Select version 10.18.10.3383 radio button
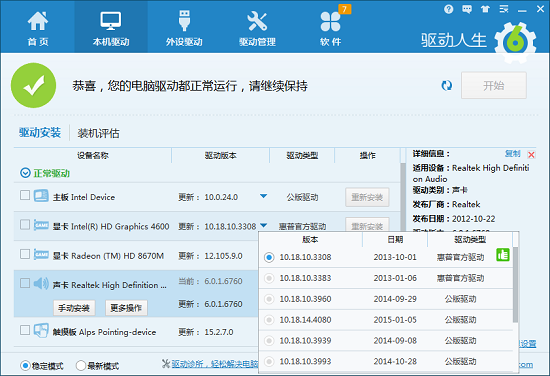This screenshot has width=550, height=376. [269, 278]
